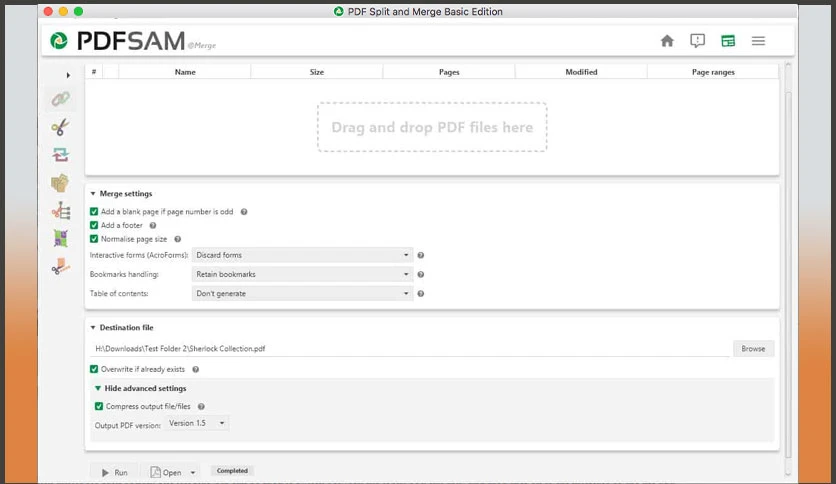Open the news speech-bubble icon
This screenshot has width=836, height=484.
[697, 41]
